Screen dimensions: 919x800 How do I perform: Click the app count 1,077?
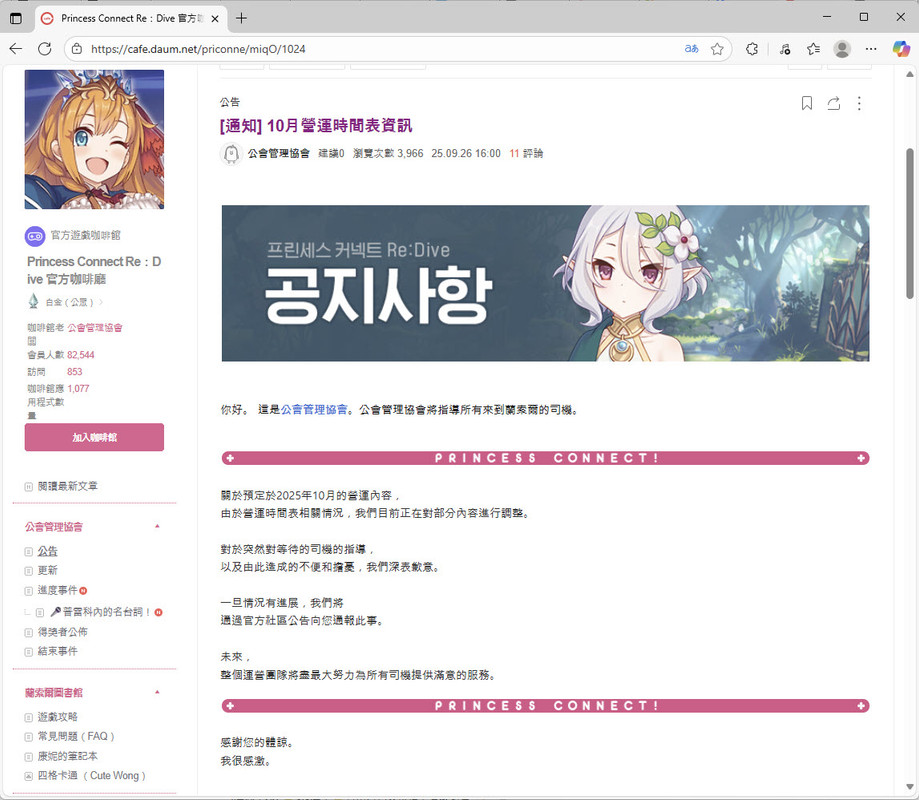78,389
